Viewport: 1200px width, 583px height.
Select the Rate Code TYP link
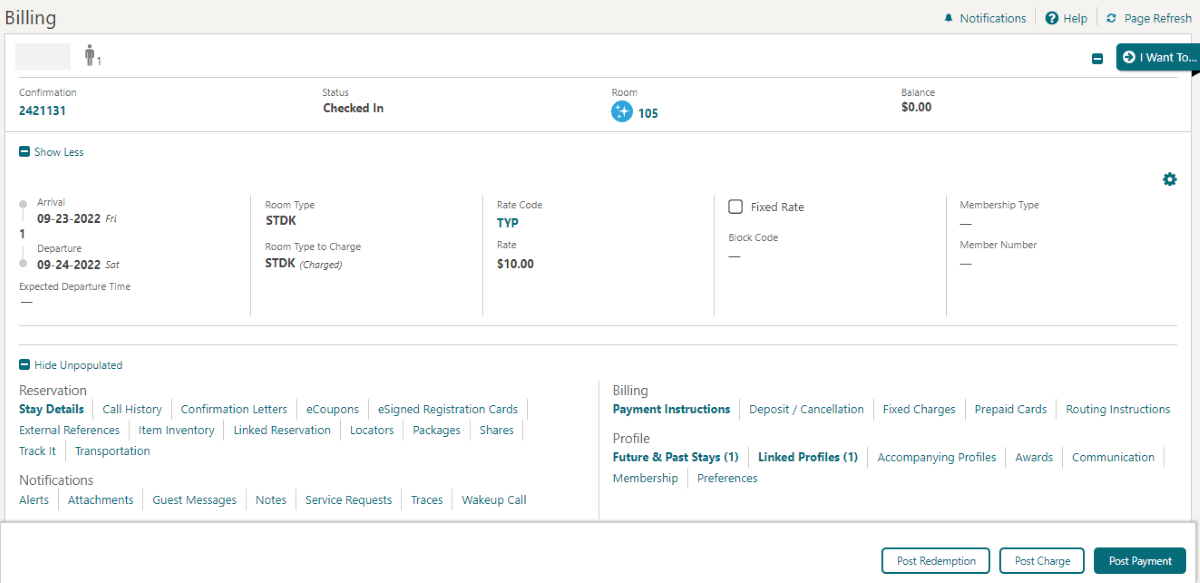coord(508,222)
